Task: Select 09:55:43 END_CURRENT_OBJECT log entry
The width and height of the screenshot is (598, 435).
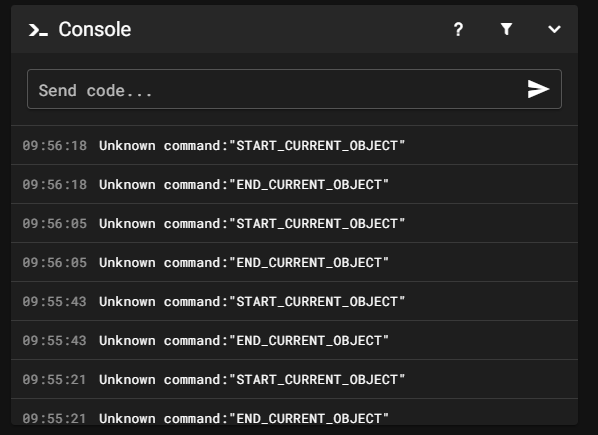Action: coord(294,340)
